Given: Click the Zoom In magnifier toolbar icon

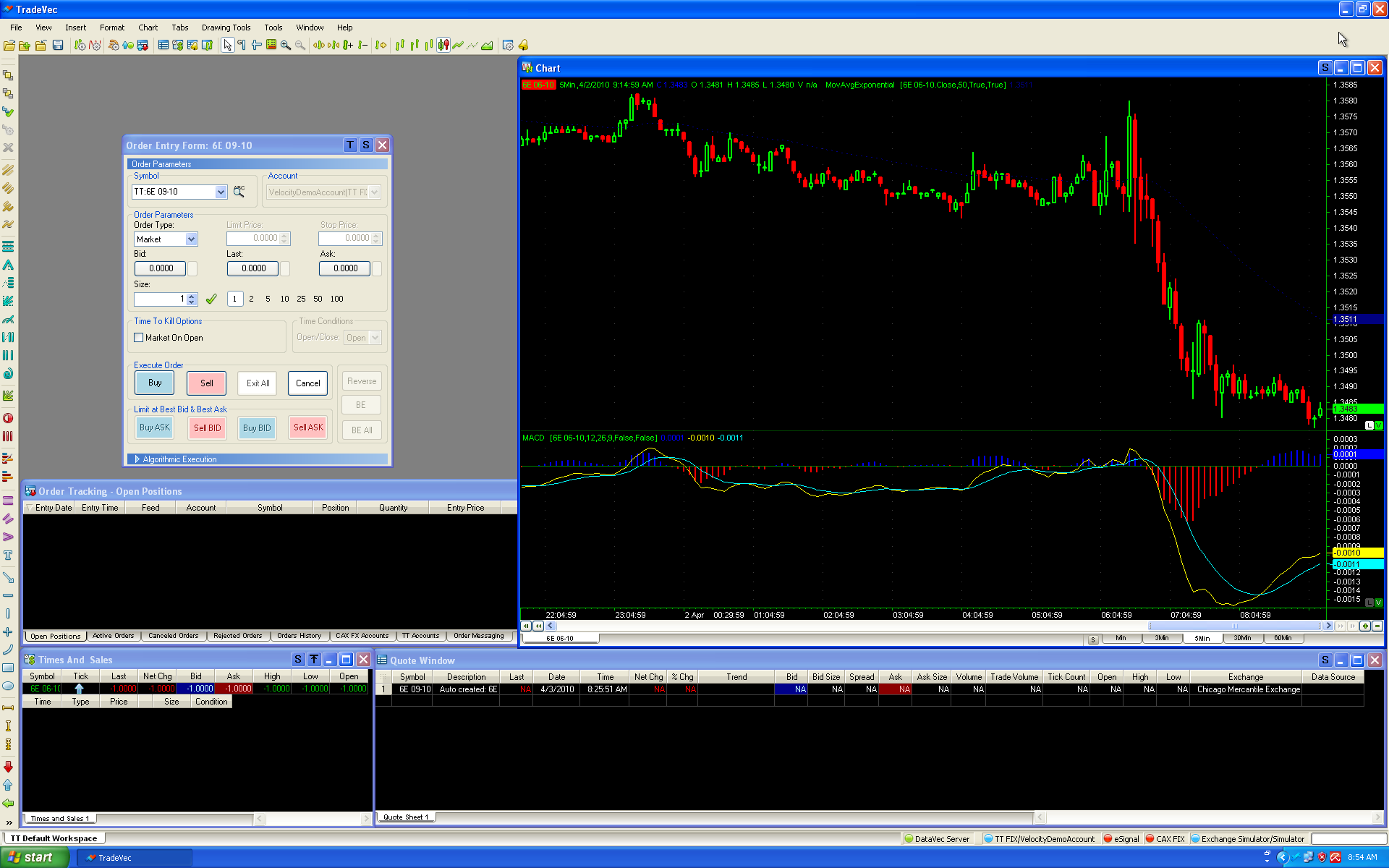Looking at the screenshot, I should click(x=286, y=46).
